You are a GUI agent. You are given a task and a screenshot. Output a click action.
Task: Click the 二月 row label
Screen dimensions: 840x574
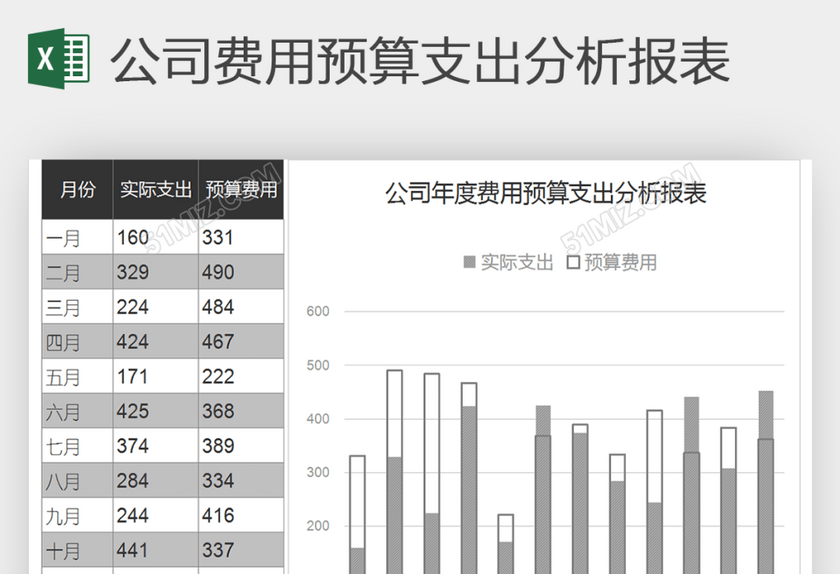tap(63, 273)
